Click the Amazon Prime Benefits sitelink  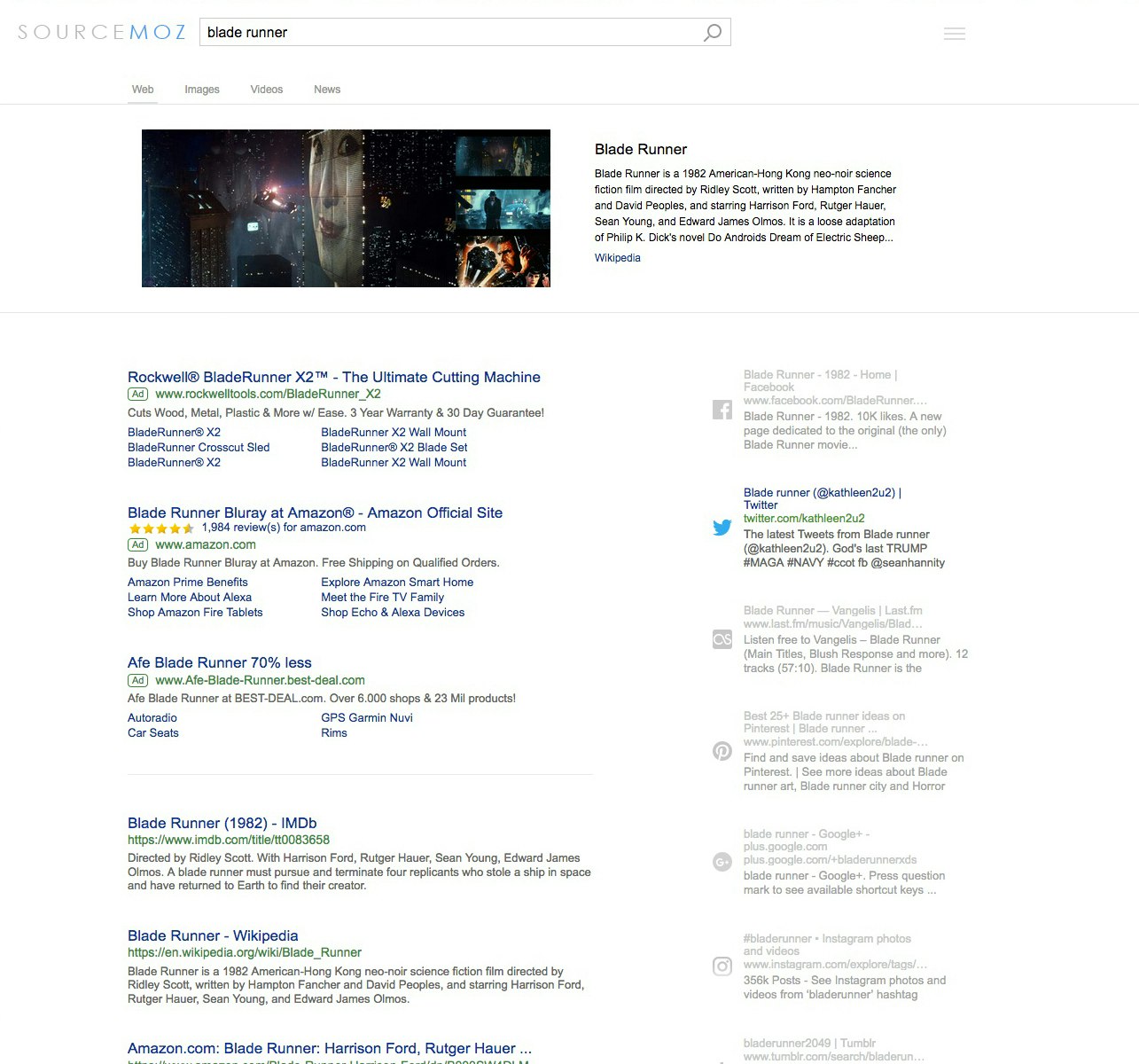[187, 582]
